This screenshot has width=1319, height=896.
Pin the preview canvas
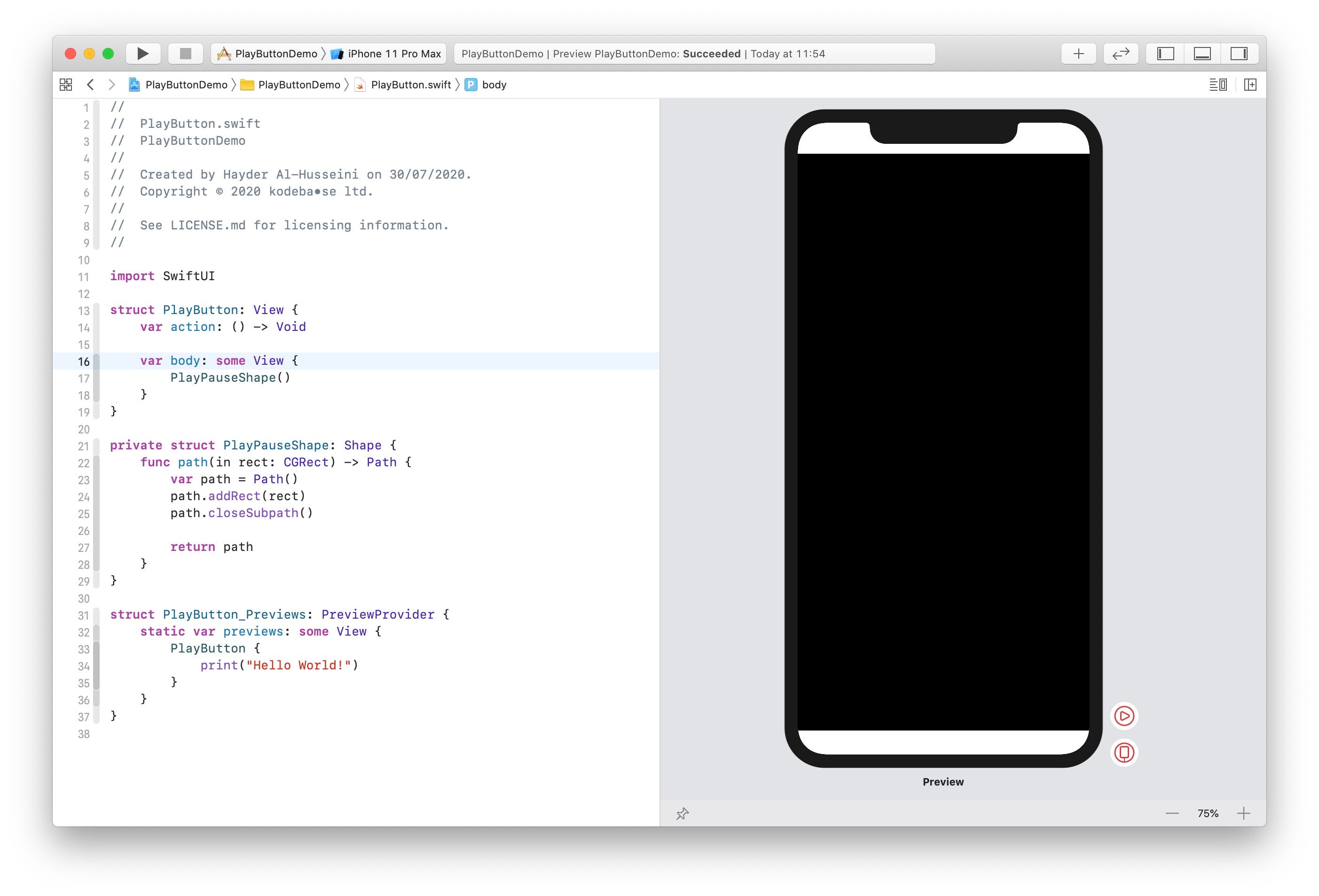(x=682, y=814)
